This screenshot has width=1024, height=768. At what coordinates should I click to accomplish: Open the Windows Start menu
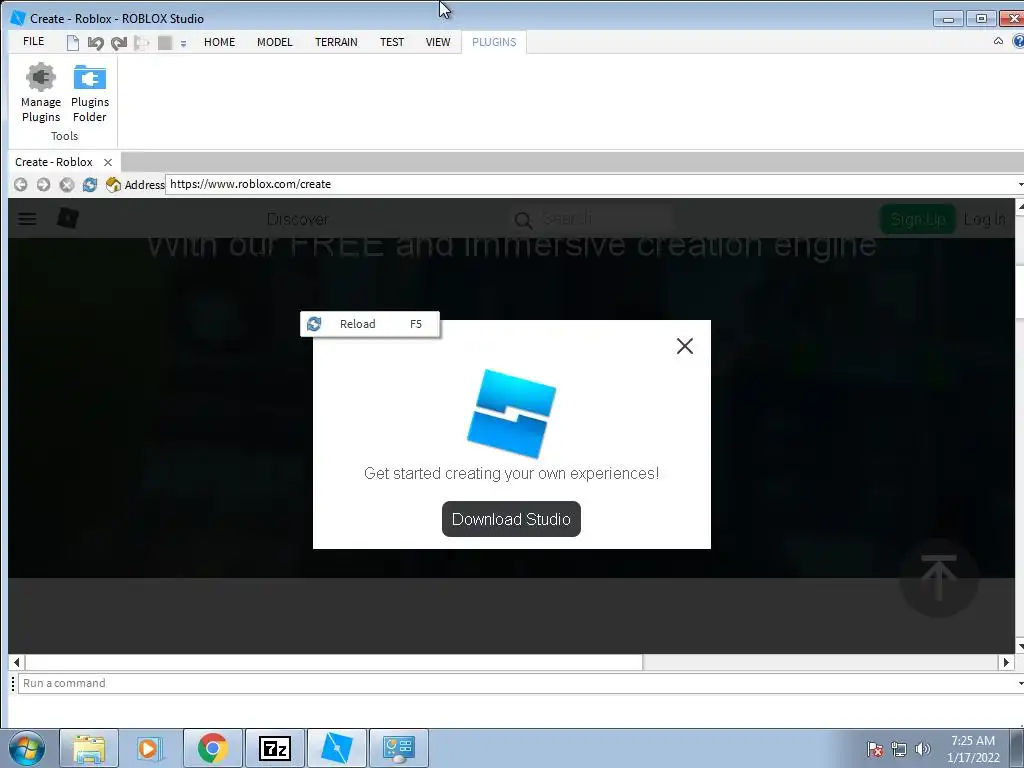pyautogui.click(x=26, y=748)
